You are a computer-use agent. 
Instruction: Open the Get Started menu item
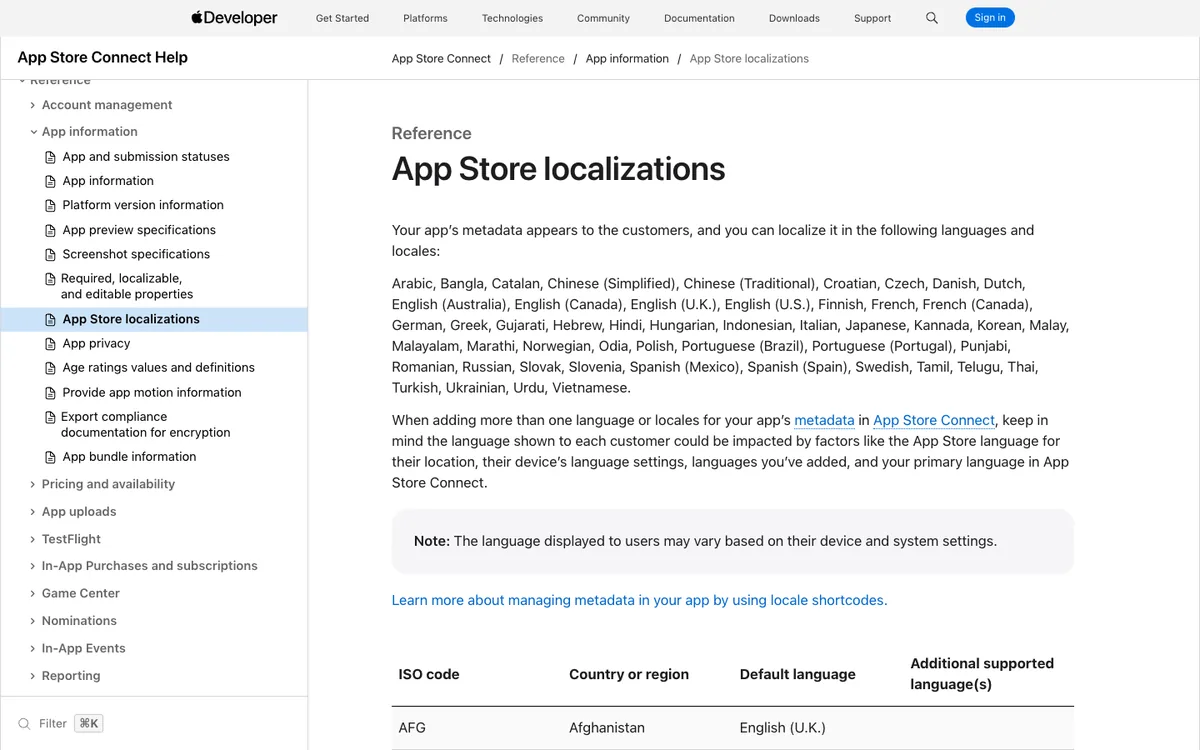point(342,18)
